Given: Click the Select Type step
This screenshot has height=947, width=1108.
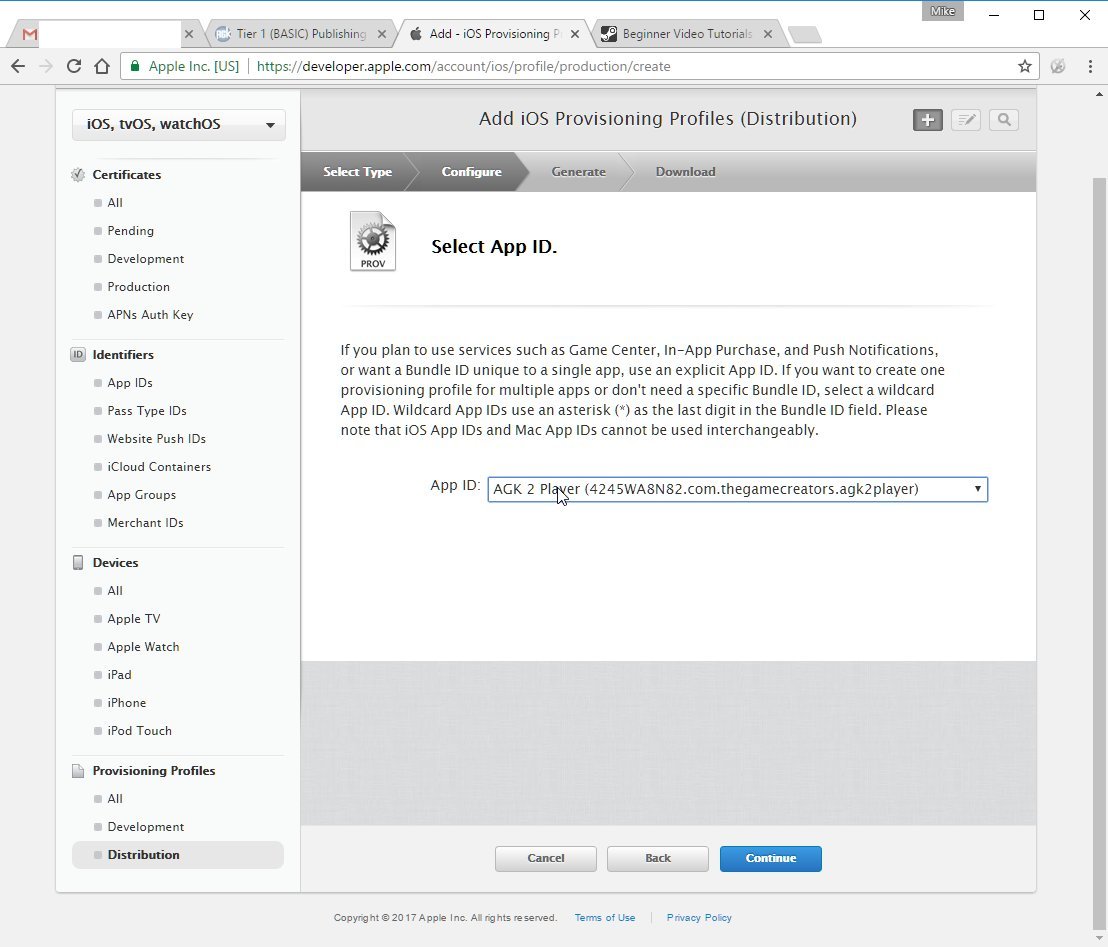Looking at the screenshot, I should click(357, 172).
